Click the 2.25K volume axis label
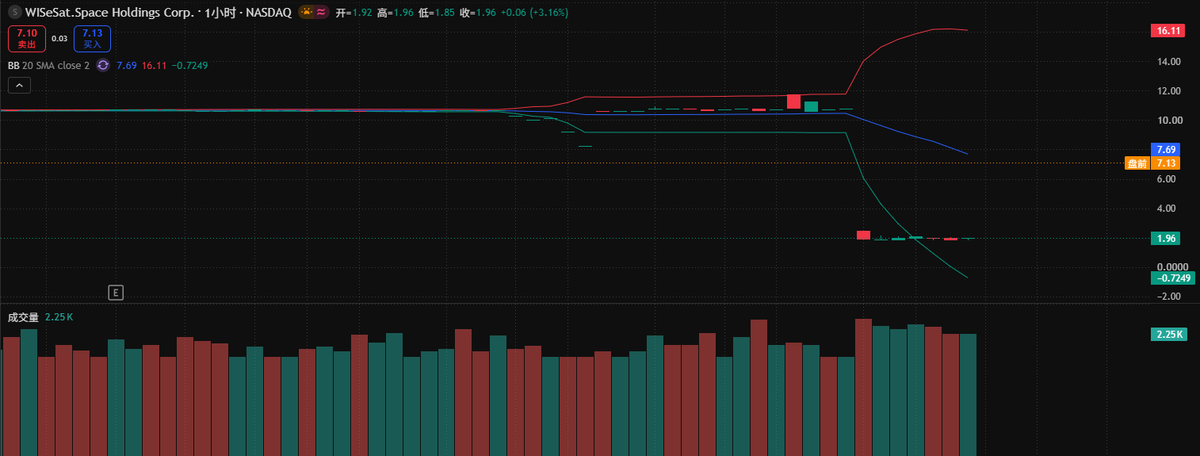1200x456 pixels. point(1167,334)
